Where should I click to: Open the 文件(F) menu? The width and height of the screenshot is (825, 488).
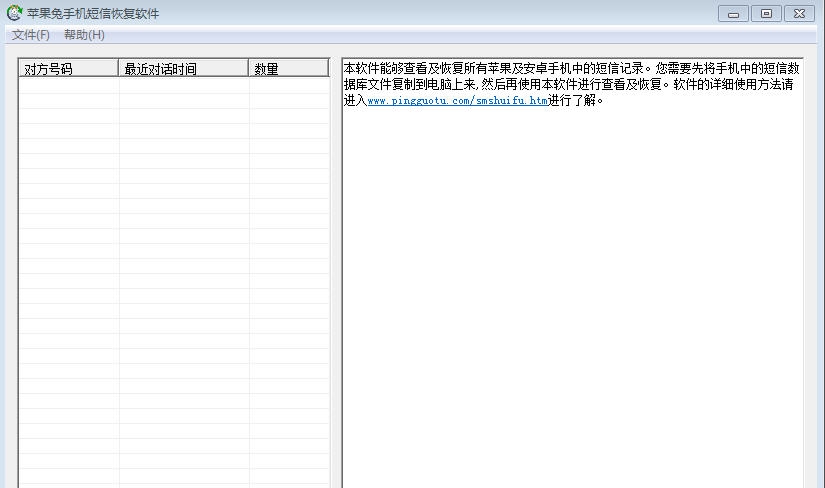pos(31,35)
